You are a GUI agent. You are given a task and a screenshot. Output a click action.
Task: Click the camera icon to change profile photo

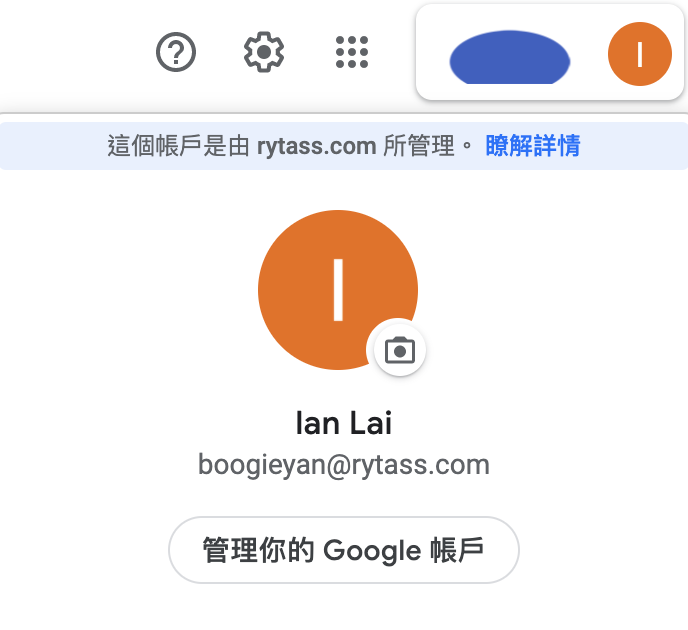pos(400,350)
